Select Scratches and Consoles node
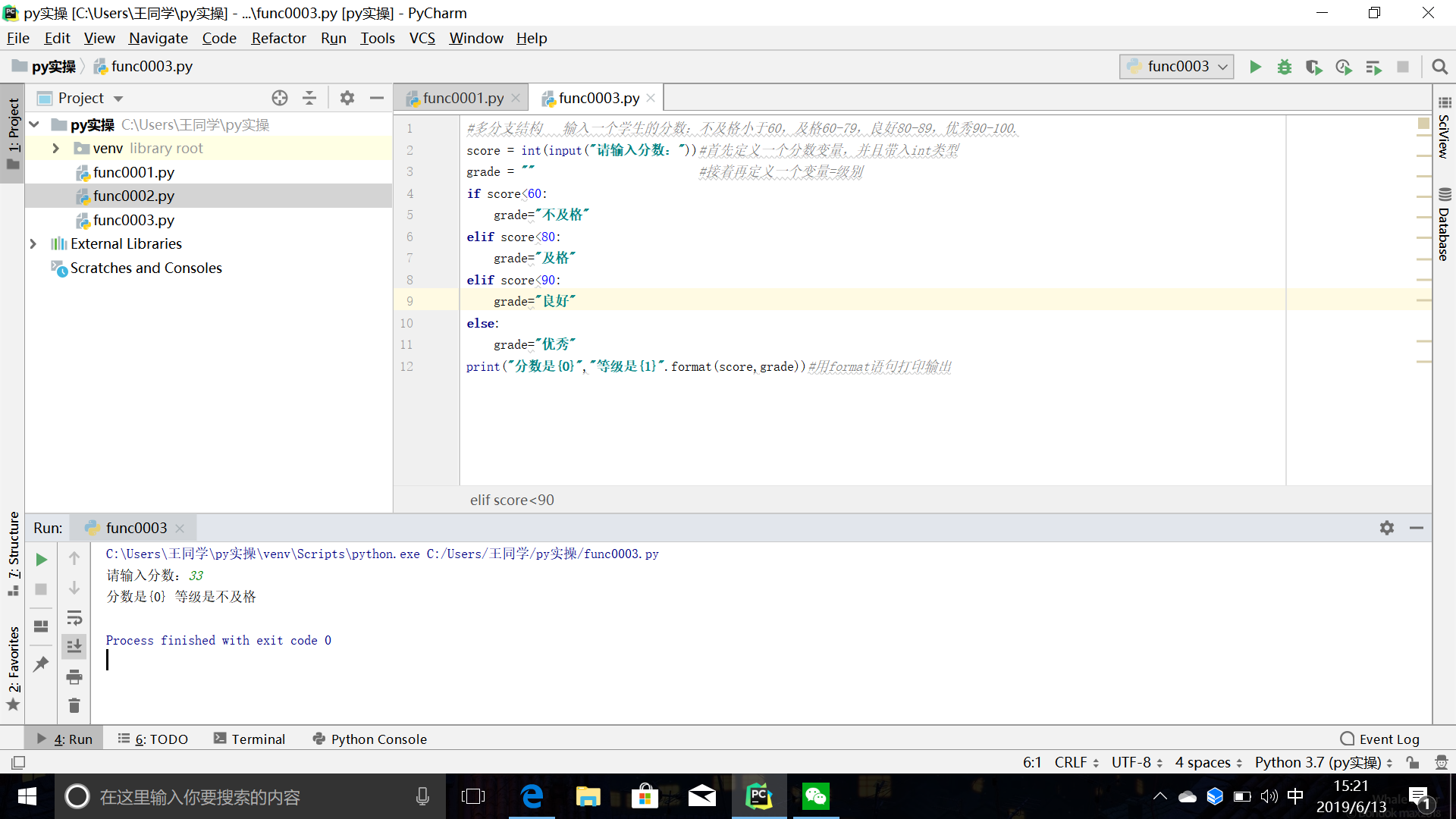This screenshot has height=819, width=1456. tap(146, 268)
